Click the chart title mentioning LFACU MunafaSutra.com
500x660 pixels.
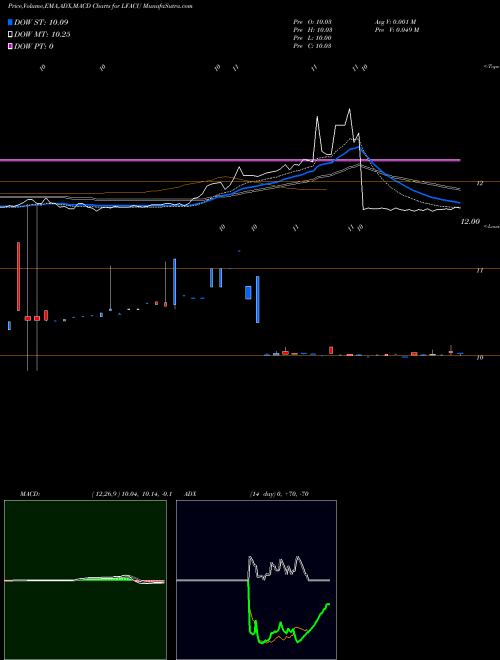click(x=100, y=6)
